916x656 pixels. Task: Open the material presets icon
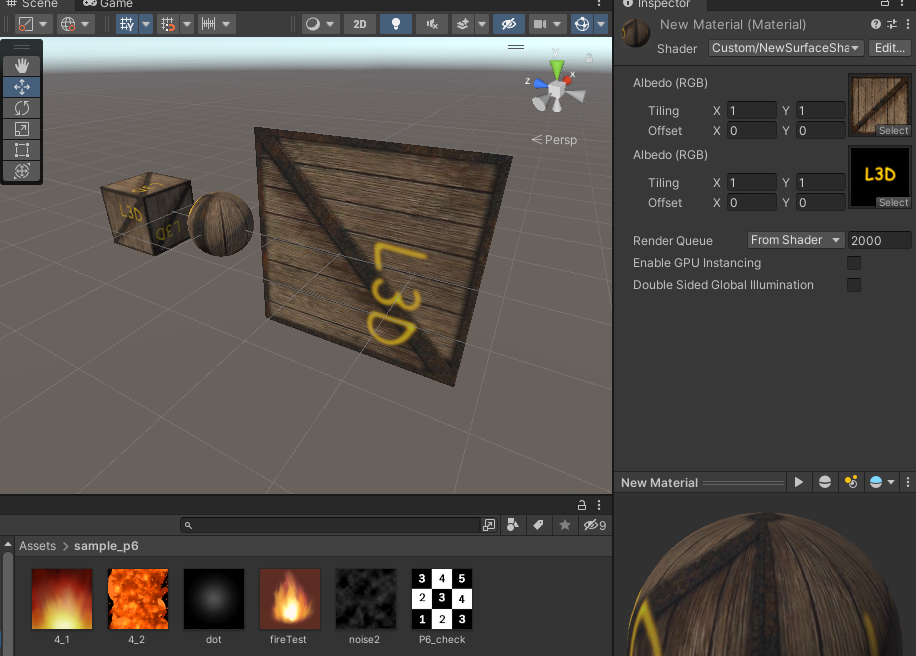pyautogui.click(x=892, y=24)
